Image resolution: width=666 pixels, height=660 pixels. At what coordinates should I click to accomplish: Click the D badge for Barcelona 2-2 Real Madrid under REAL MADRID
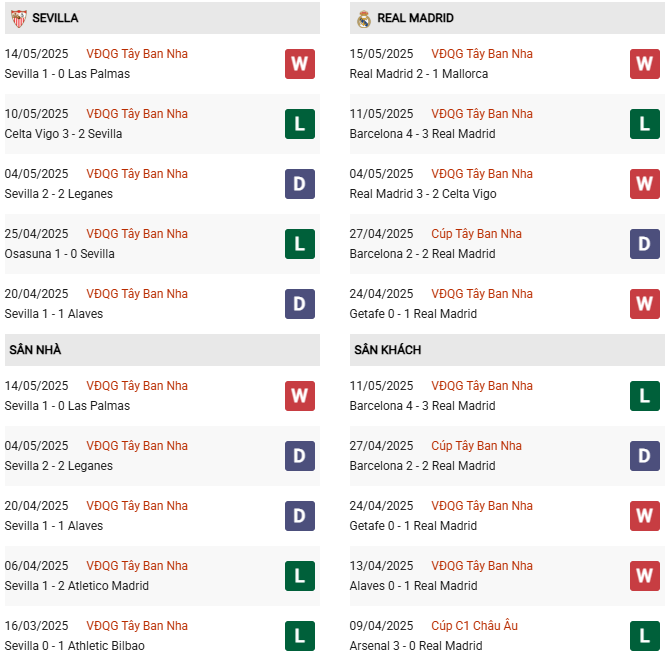coord(645,244)
